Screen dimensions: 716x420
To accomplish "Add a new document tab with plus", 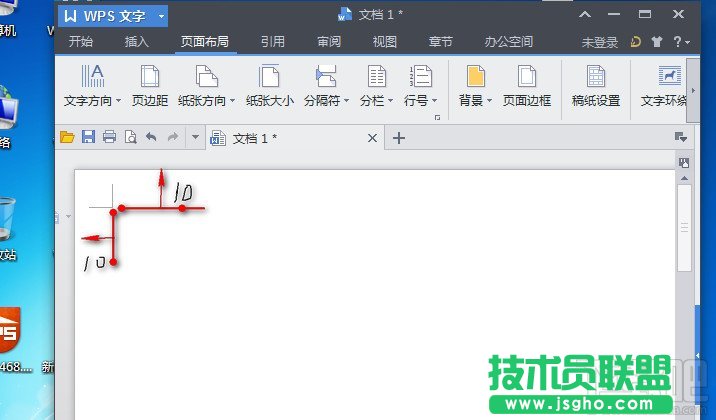I will coord(399,138).
